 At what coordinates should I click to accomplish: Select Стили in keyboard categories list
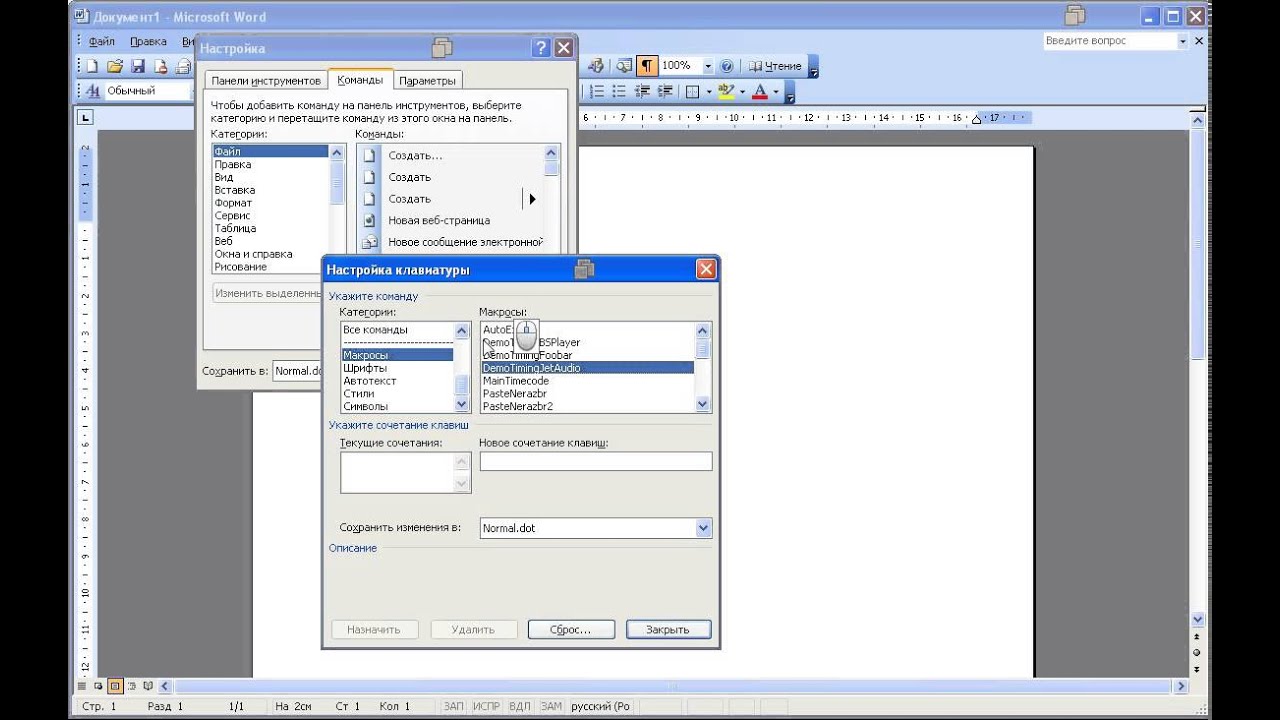coord(397,394)
